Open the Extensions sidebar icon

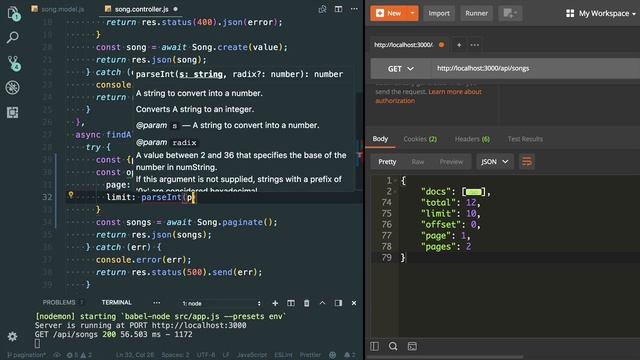(13, 112)
